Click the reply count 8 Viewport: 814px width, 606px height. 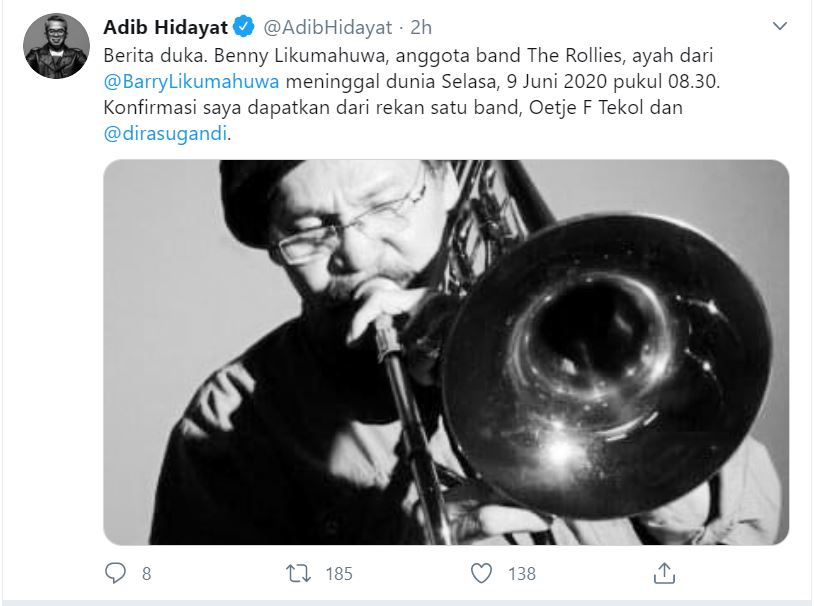click(146, 574)
